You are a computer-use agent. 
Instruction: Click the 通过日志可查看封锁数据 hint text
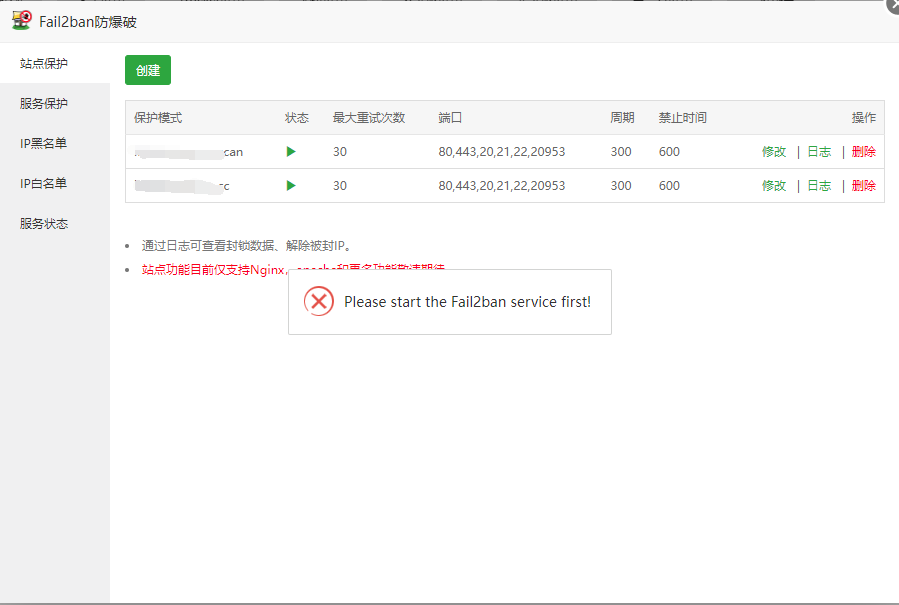[247, 245]
